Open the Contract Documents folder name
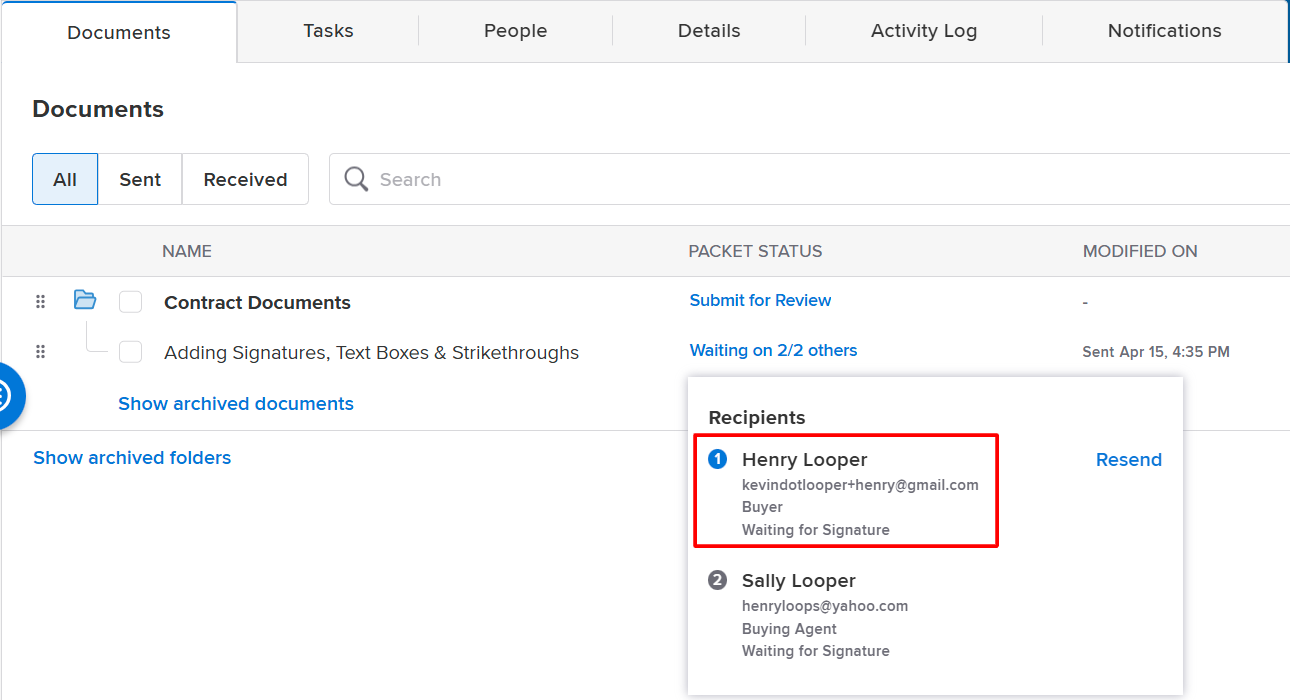 click(x=257, y=302)
